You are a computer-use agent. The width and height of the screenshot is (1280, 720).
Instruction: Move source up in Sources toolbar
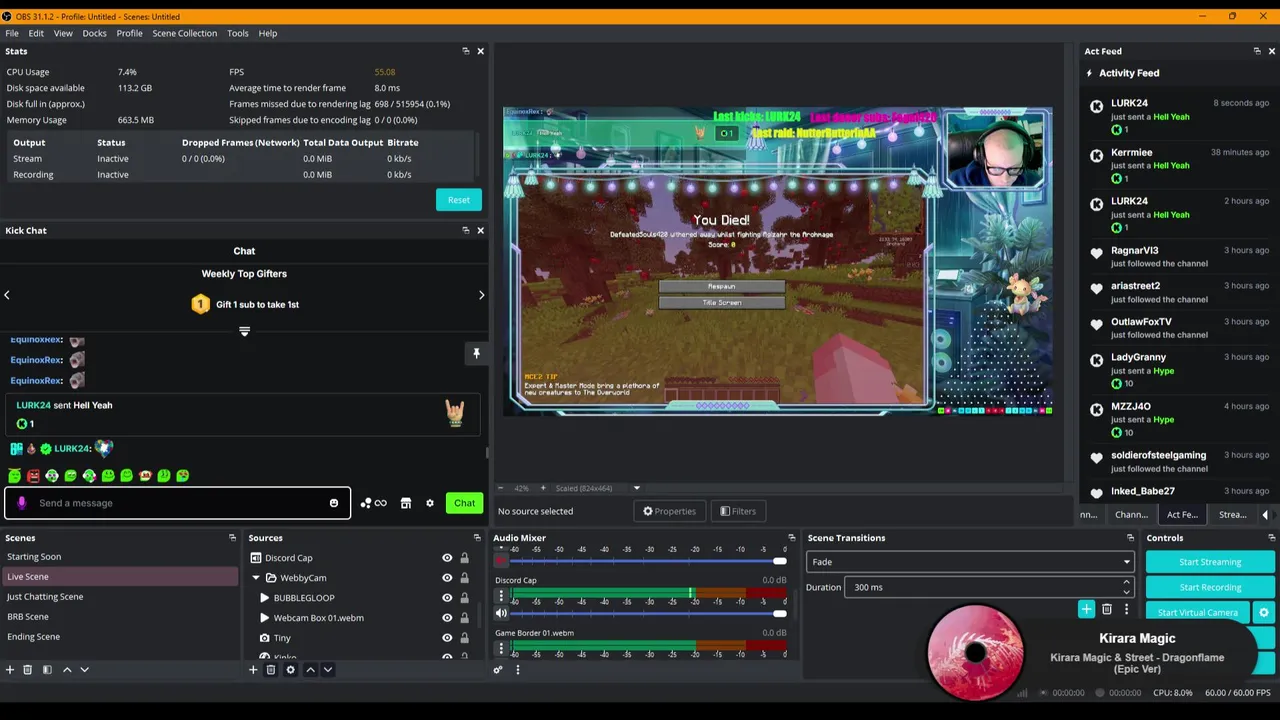click(x=310, y=669)
